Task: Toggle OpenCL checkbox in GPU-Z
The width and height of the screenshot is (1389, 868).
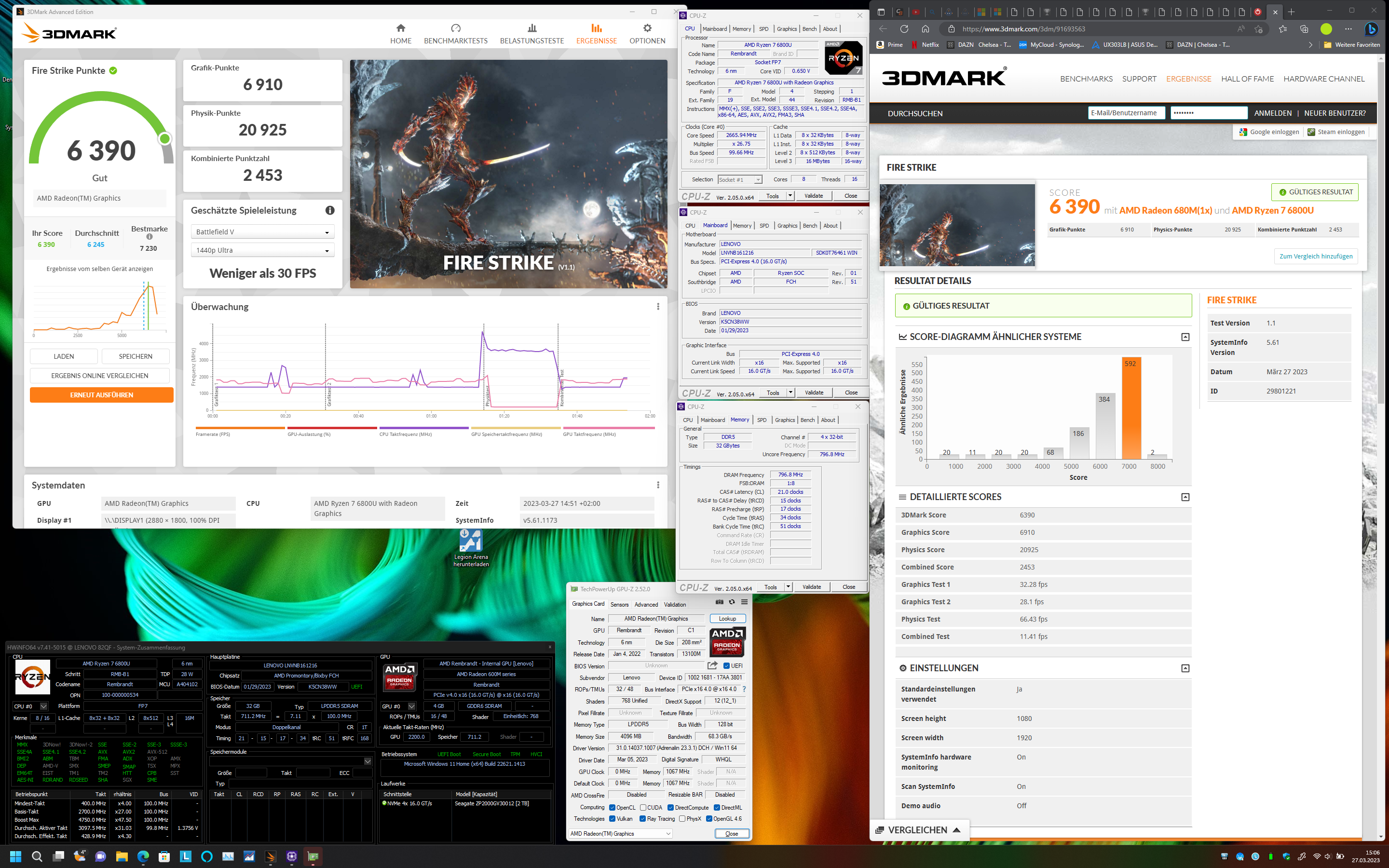Action: coord(612,808)
